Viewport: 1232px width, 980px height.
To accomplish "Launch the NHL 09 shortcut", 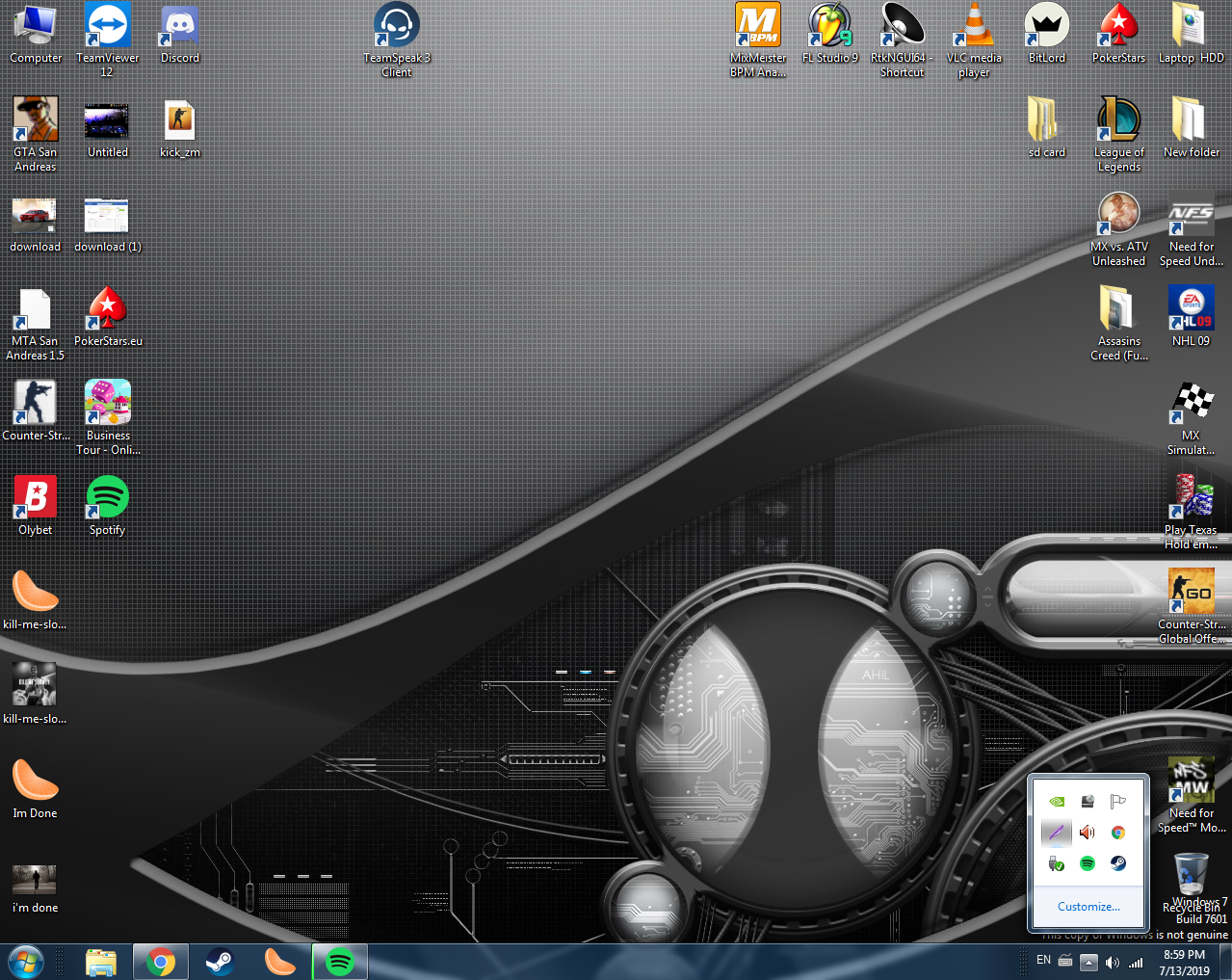I will click(x=1191, y=317).
